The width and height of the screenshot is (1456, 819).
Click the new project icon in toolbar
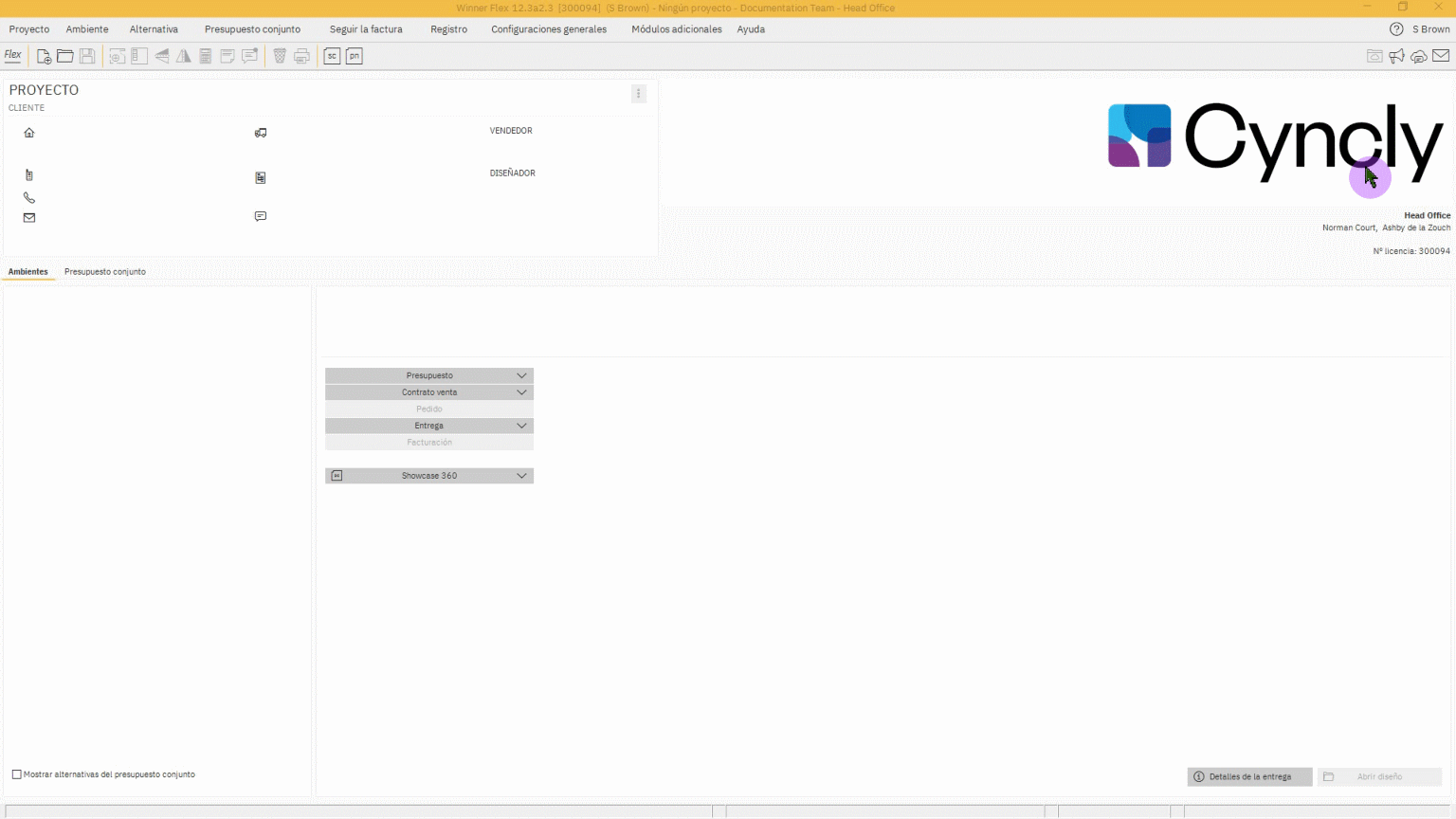pyautogui.click(x=44, y=56)
